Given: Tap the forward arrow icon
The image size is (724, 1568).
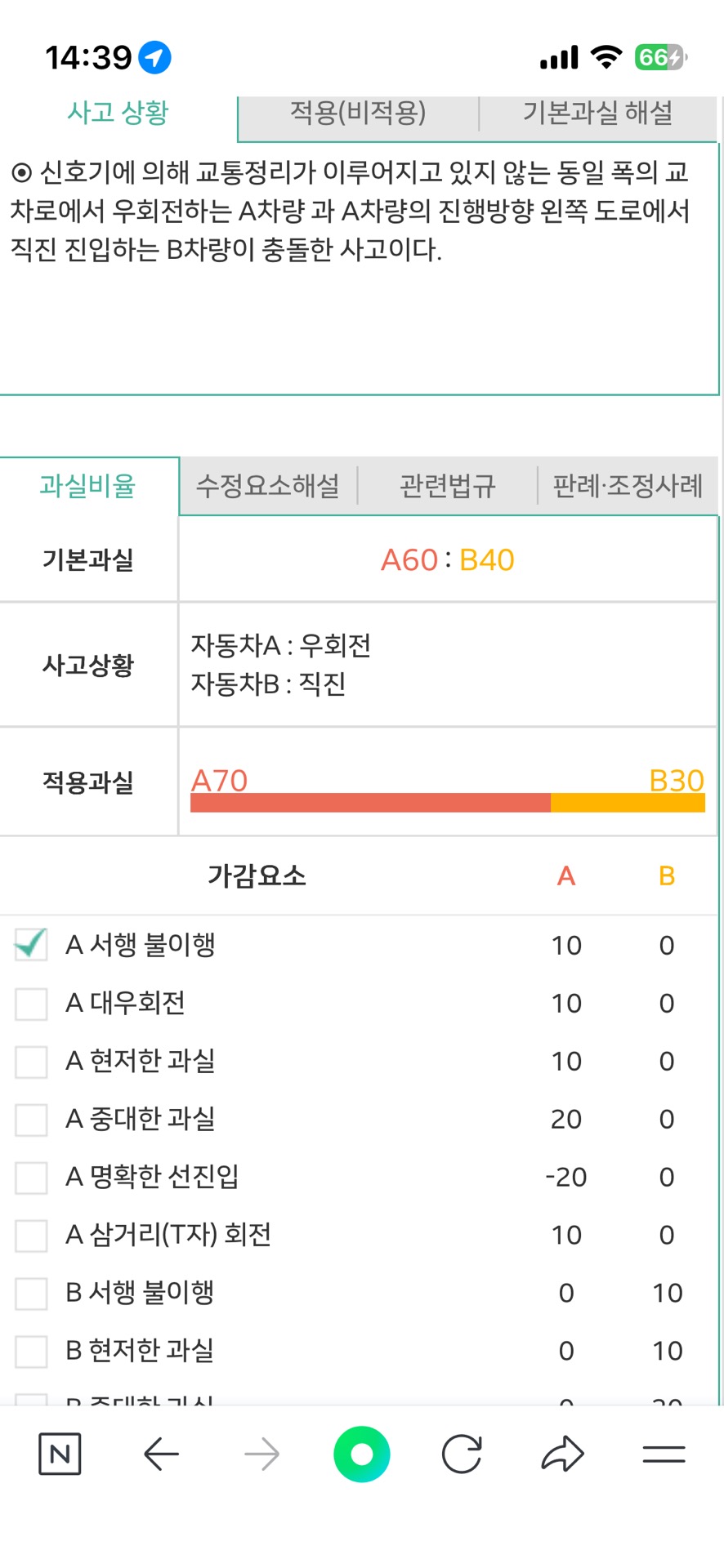Looking at the screenshot, I should pos(261,1454).
